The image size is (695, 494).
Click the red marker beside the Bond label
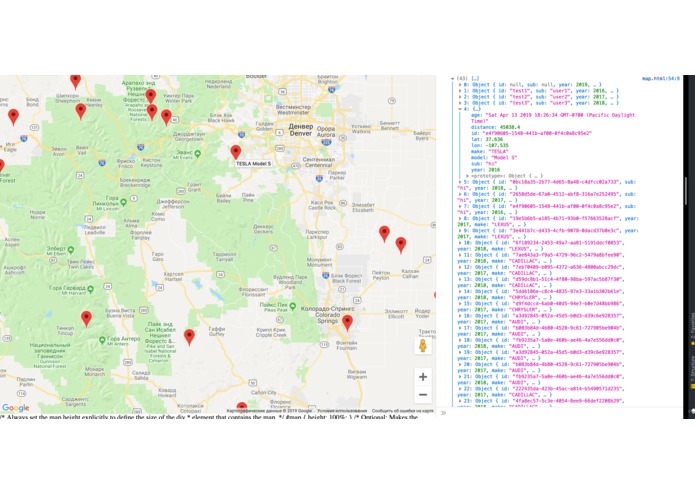click(14, 117)
